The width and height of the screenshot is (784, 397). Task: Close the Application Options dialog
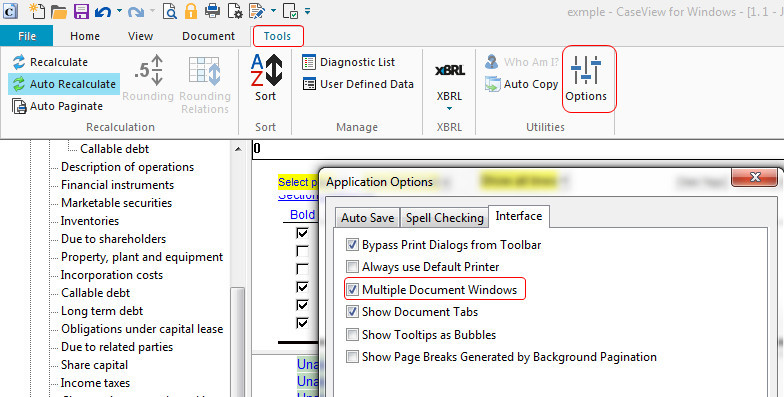tap(755, 177)
